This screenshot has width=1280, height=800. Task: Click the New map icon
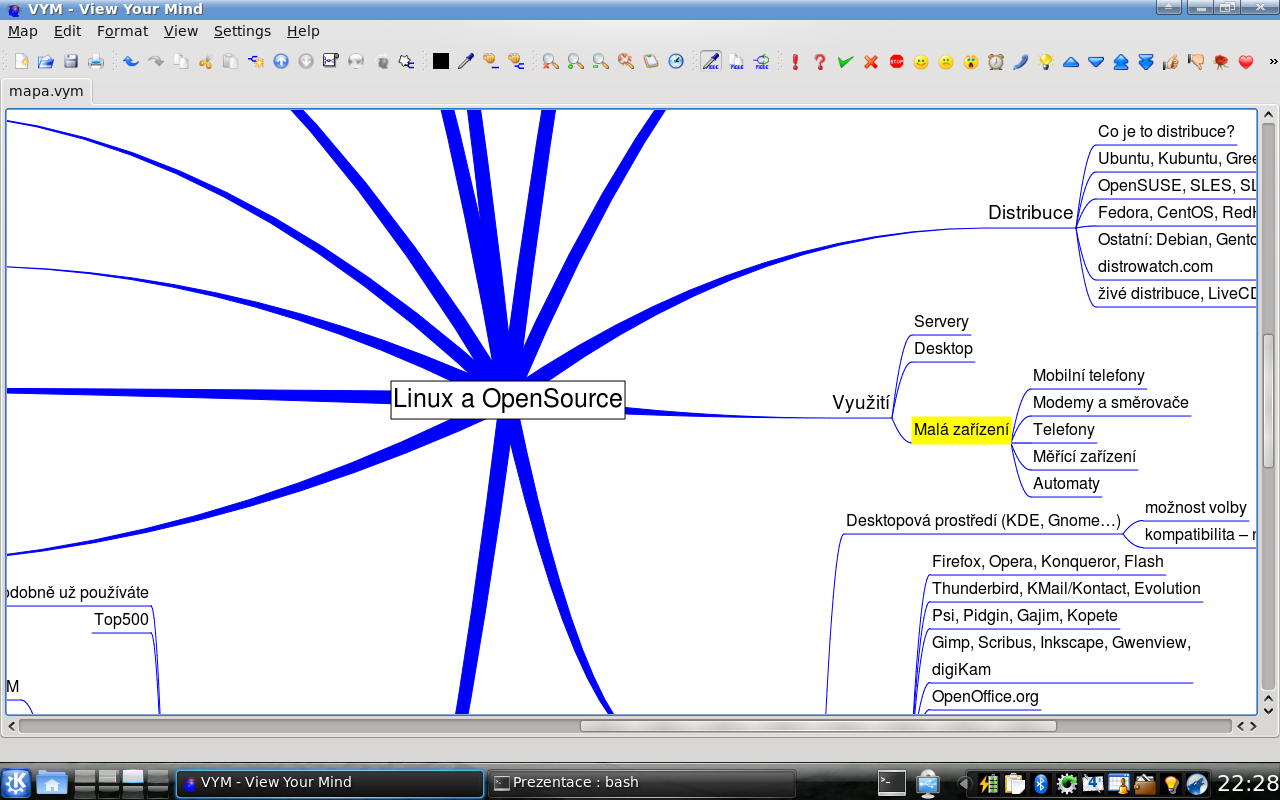coord(21,61)
